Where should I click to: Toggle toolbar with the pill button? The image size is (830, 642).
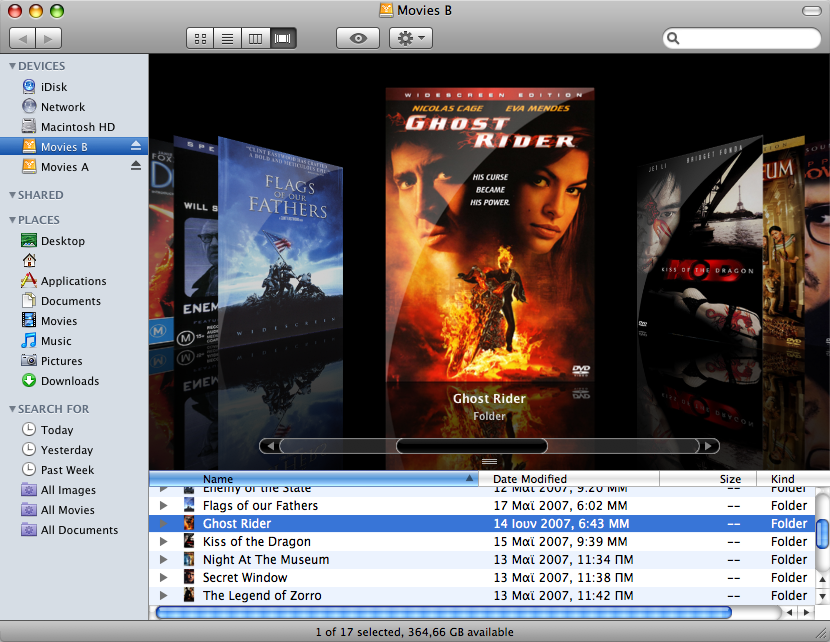coord(811,11)
